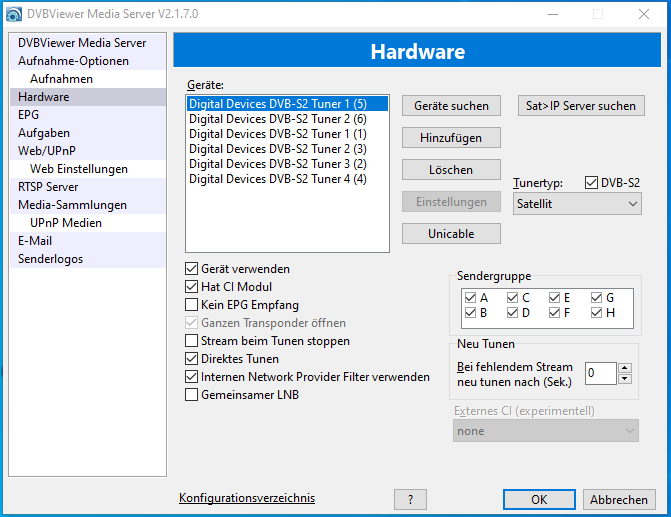Enable Stream beim Tunen stoppen
This screenshot has height=517, width=671.
pos(191,341)
